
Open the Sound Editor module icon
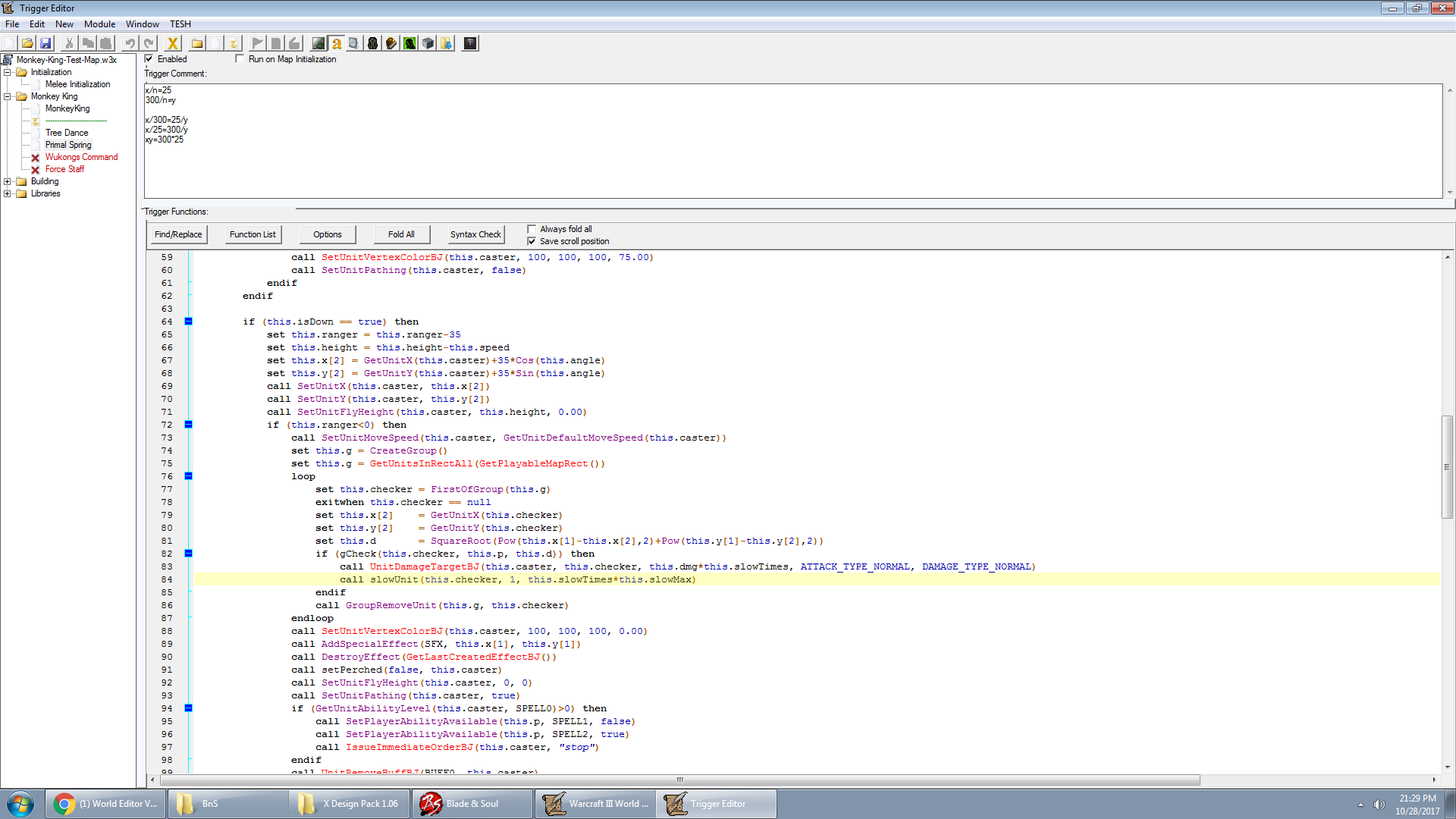click(353, 43)
